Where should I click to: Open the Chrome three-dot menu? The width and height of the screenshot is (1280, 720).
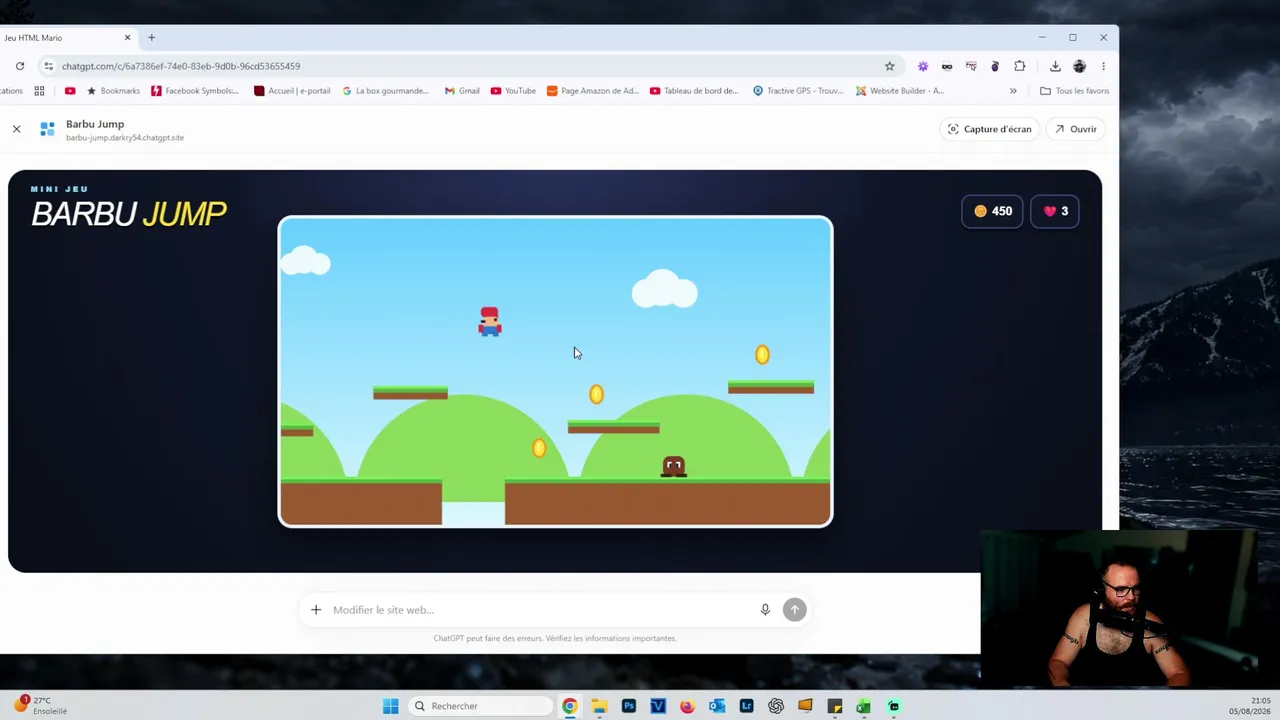pos(1103,66)
